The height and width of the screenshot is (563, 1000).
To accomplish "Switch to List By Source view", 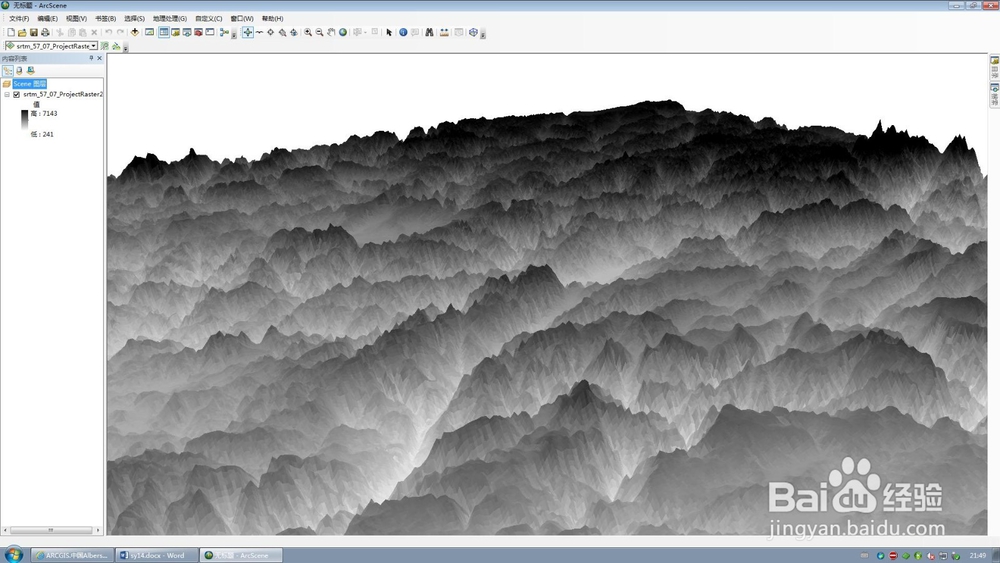I will [x=19, y=71].
